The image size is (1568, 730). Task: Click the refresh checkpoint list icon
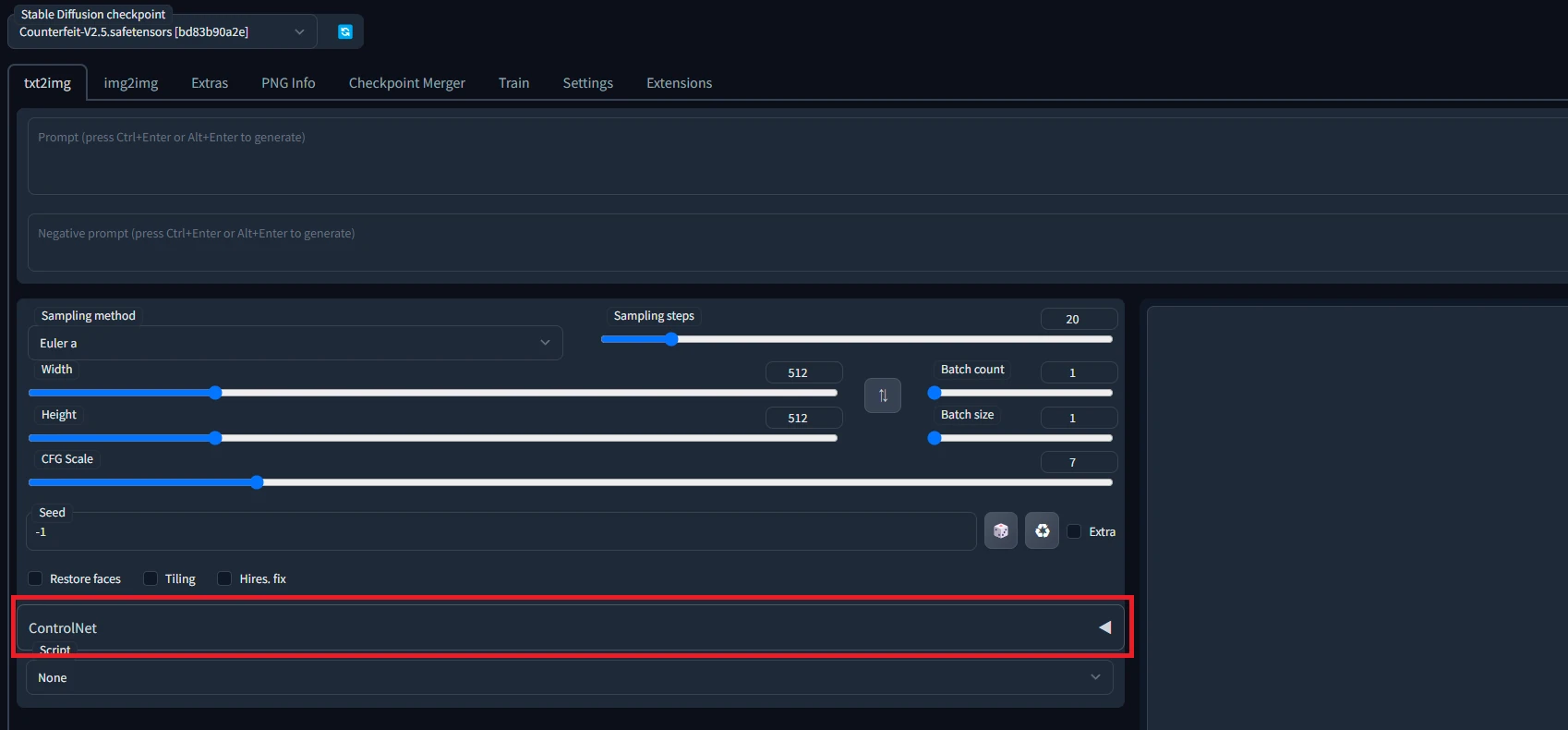coord(344,31)
